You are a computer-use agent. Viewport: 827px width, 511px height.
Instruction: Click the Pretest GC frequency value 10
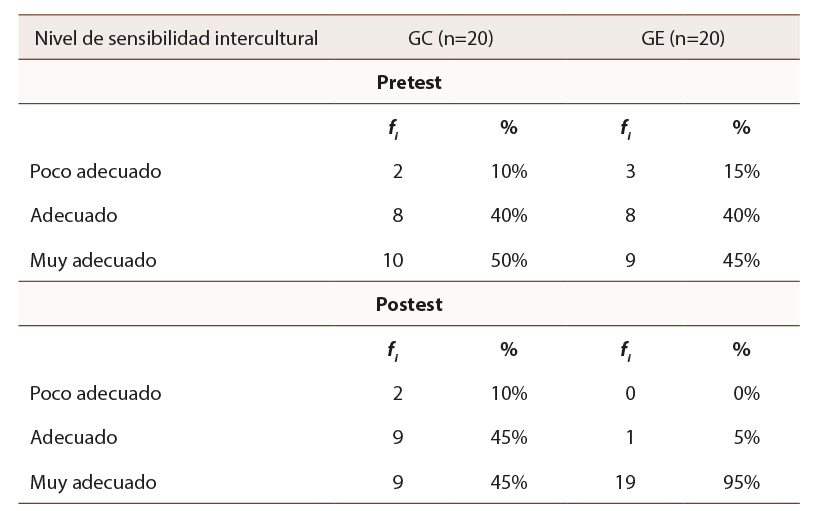(393, 260)
